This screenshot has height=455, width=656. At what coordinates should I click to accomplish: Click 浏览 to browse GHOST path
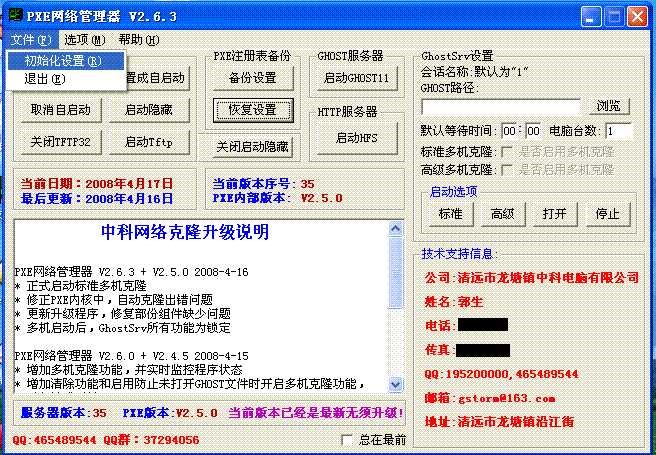[609, 106]
